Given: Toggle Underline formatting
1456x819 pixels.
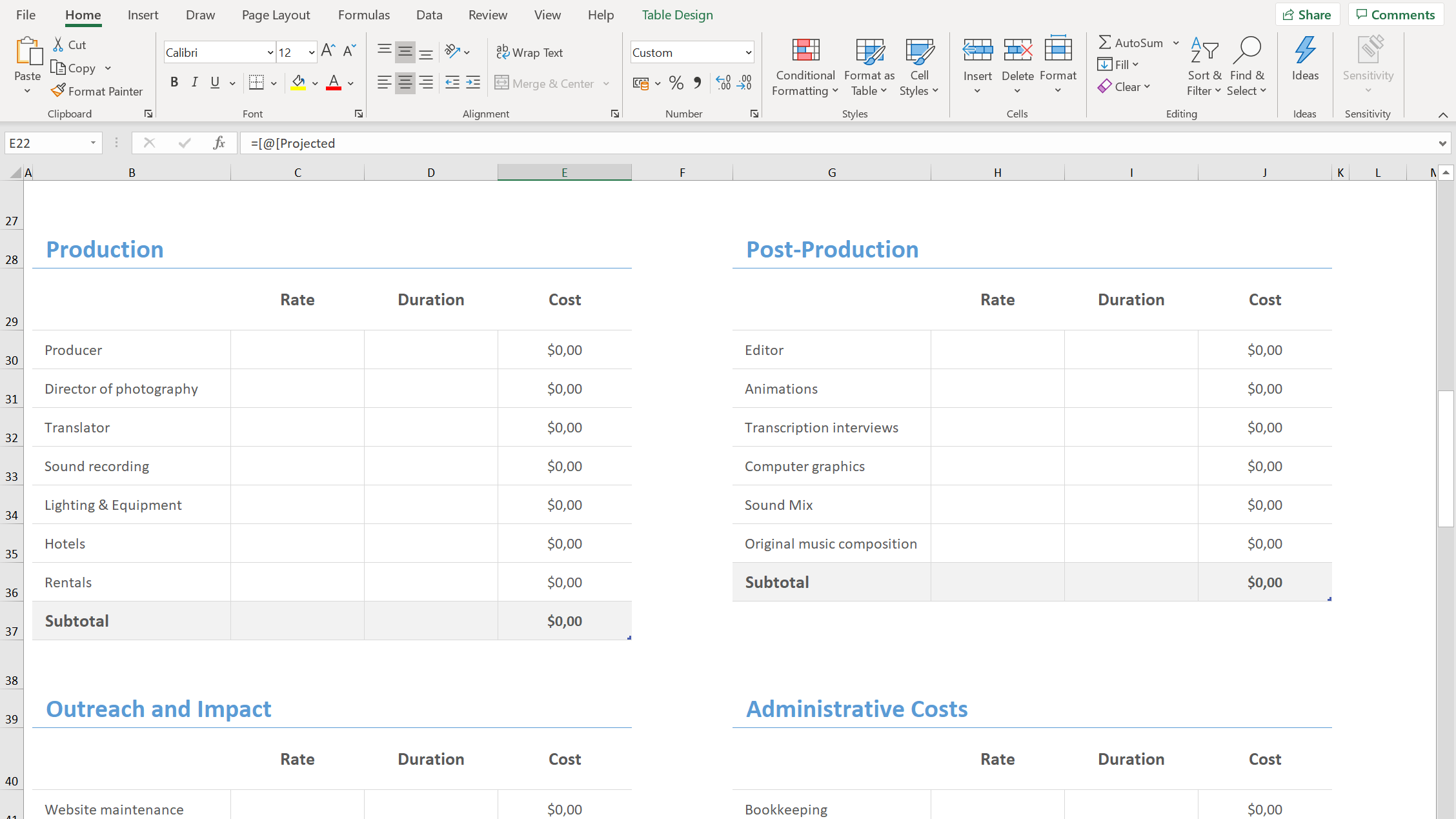Looking at the screenshot, I should pyautogui.click(x=215, y=83).
